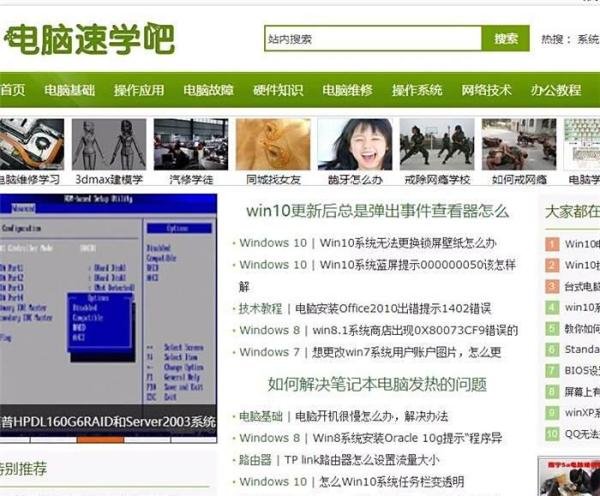600x496 pixels.
Task: Open Win8系统安装Oracle 10g article
Action: (x=407, y=438)
